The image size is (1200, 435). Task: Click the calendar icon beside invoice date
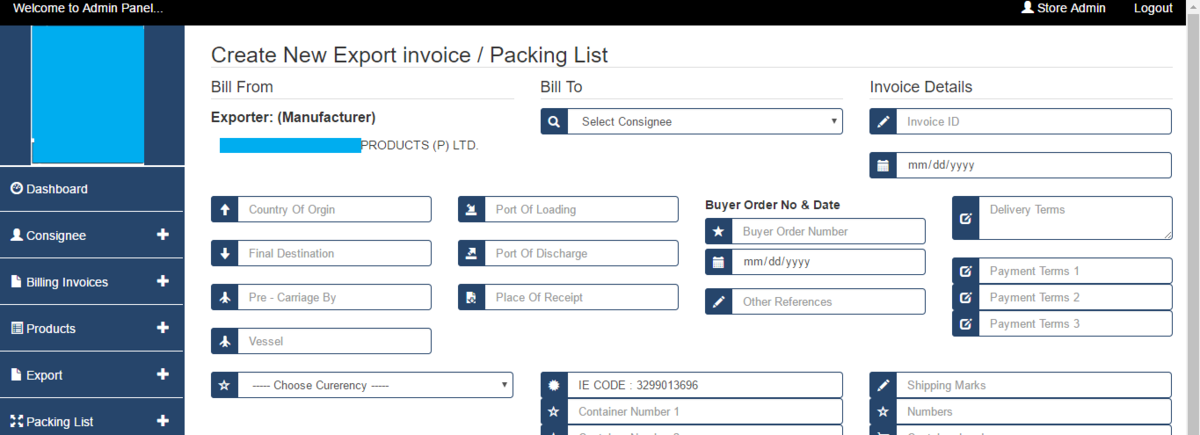[883, 165]
